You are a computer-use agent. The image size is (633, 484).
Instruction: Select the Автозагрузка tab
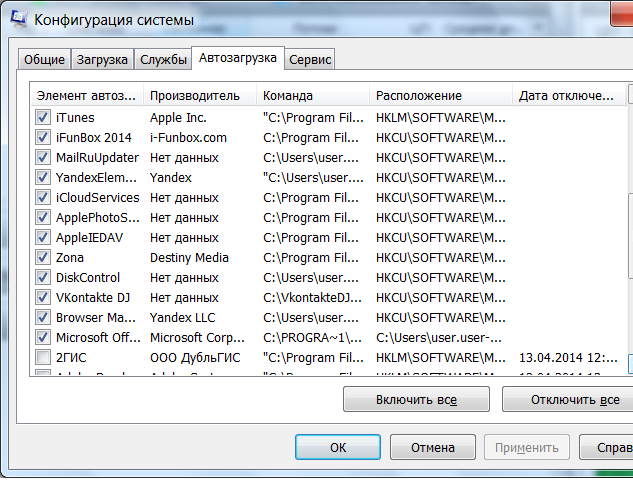click(x=238, y=58)
